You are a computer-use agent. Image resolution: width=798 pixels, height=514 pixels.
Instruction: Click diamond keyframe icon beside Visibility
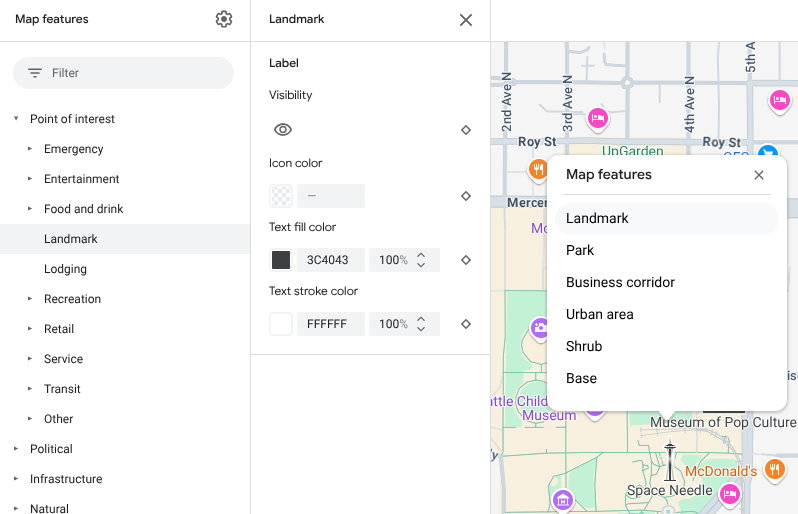point(466,130)
